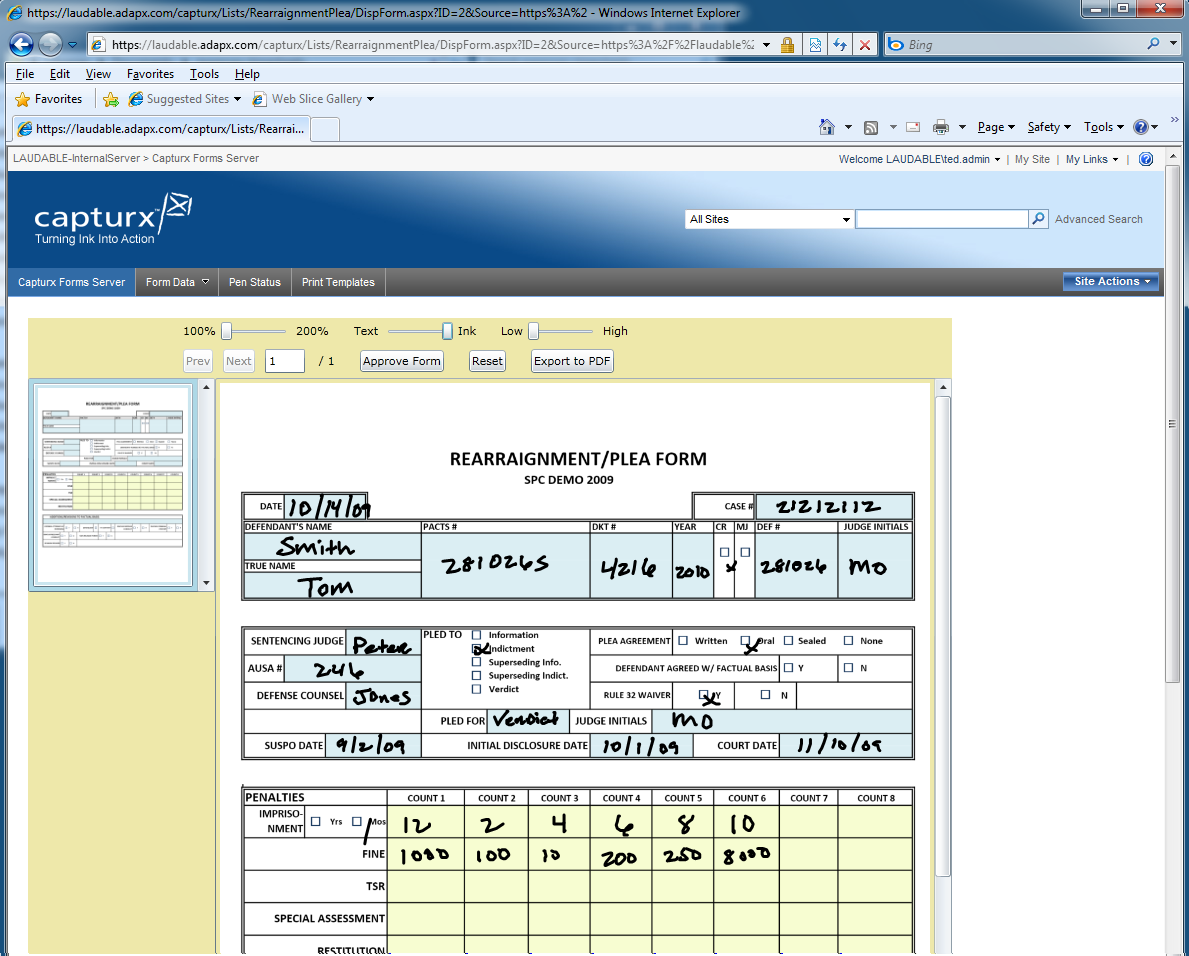Image resolution: width=1189 pixels, height=956 pixels.
Task: Toggle the Superseding Indict. checkbox
Action: point(476,675)
